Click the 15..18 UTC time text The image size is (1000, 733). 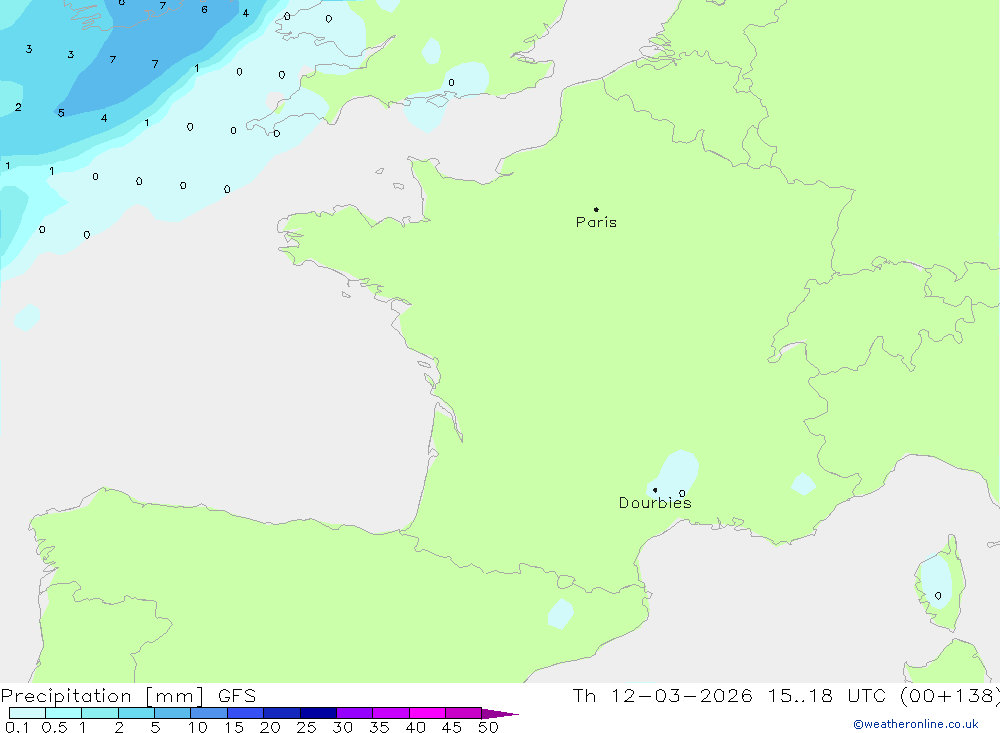coord(827,695)
